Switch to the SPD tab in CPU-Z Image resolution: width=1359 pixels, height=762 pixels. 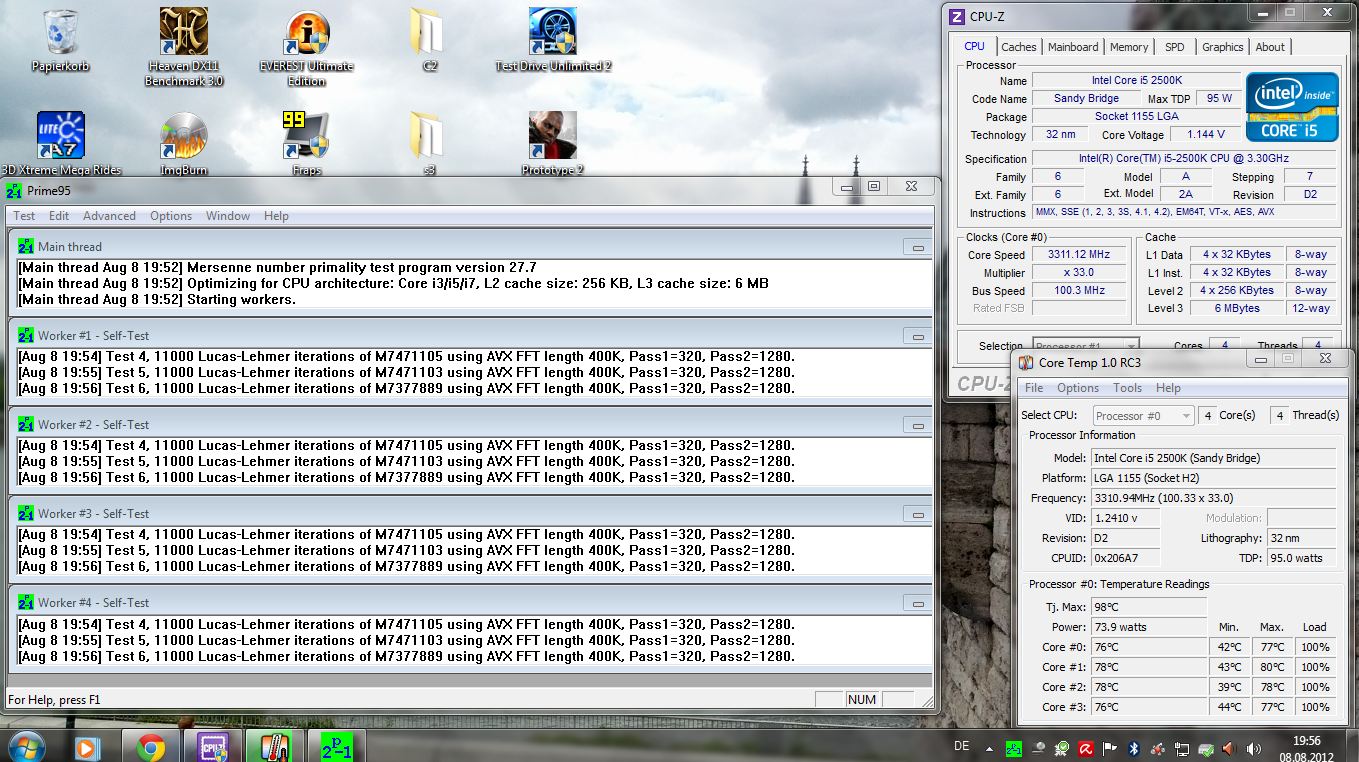[x=1175, y=47]
